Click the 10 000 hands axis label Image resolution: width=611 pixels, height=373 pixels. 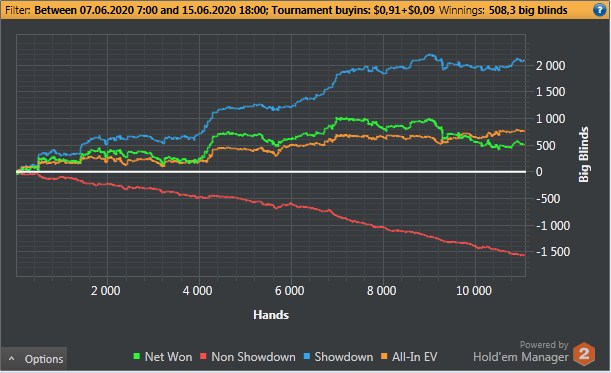(474, 290)
